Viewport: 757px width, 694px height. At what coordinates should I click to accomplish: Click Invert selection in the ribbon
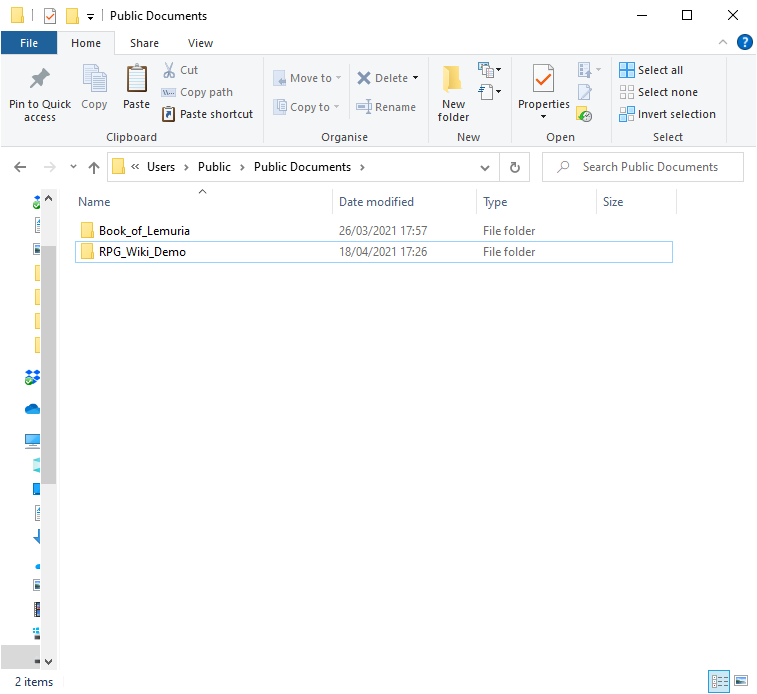[x=667, y=114]
